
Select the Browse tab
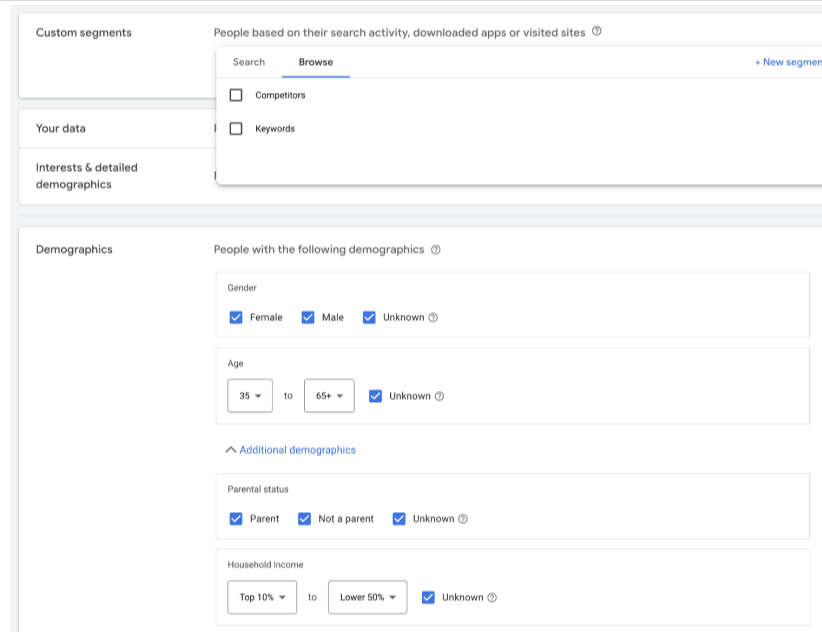pyautogui.click(x=316, y=62)
